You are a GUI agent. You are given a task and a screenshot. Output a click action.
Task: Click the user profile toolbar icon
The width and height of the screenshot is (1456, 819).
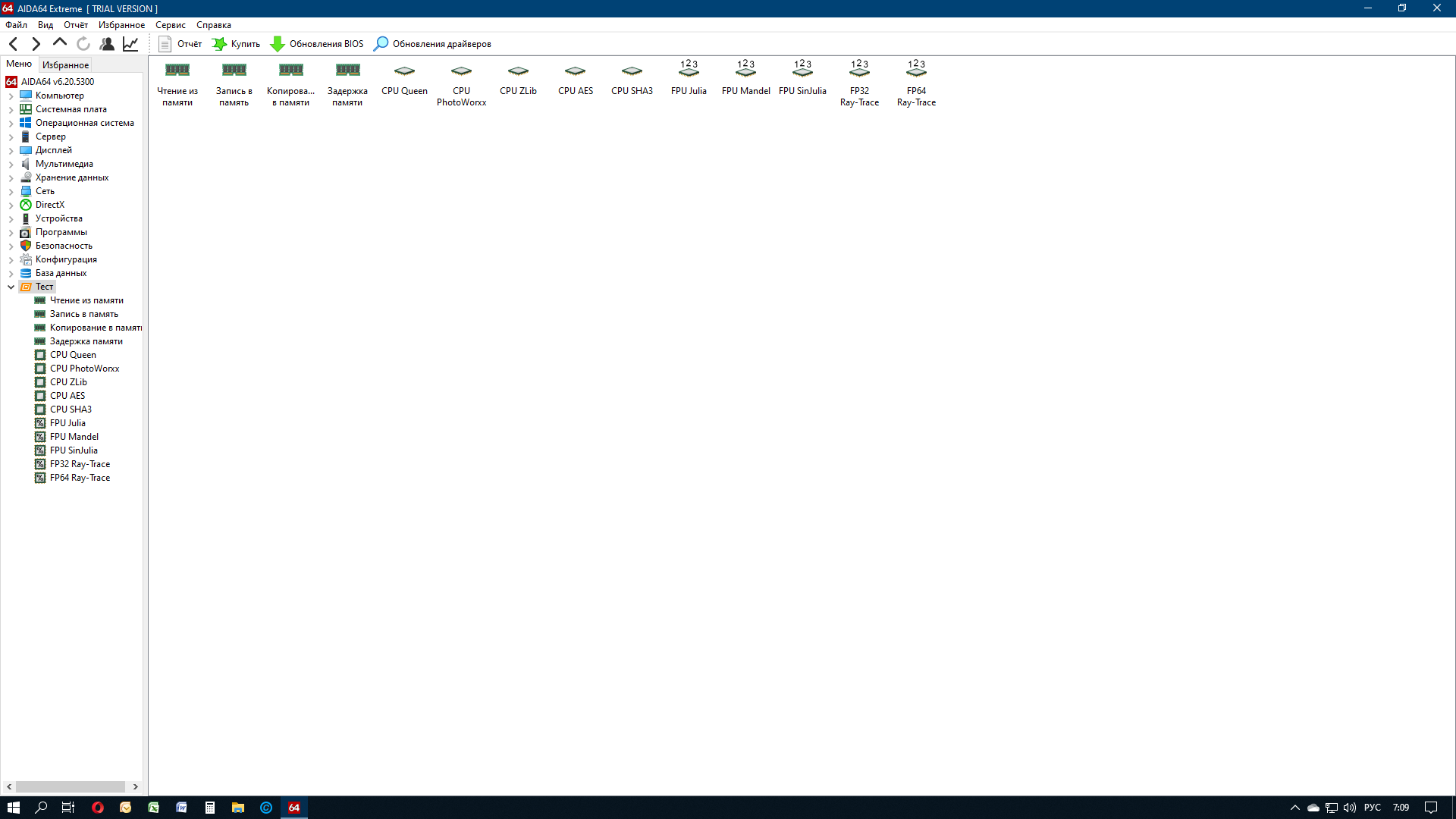107,44
